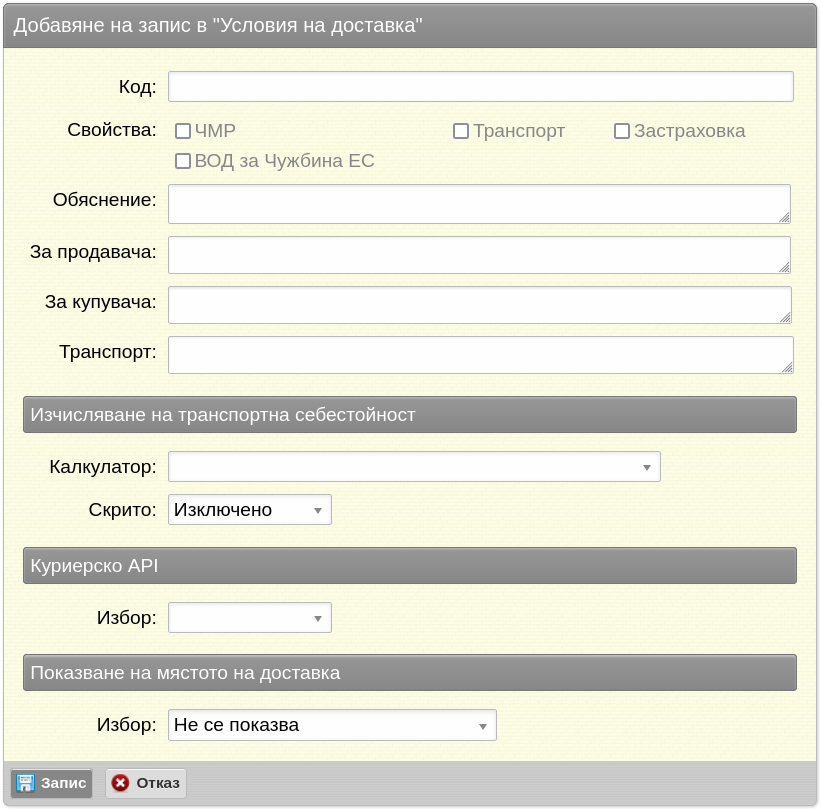Click the Запис button
The image size is (821, 809).
(x=51, y=783)
